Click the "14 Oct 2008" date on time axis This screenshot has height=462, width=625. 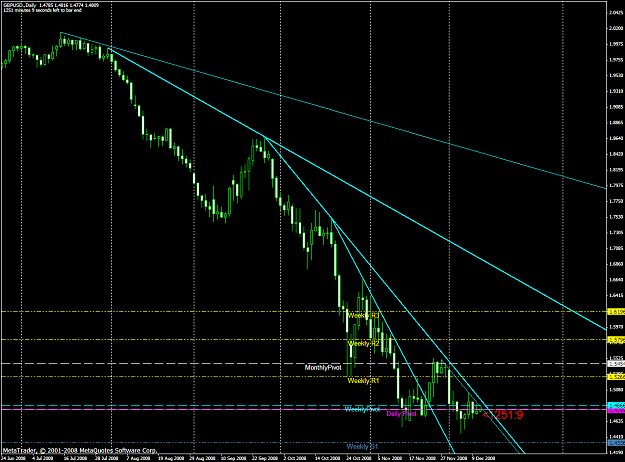[x=326, y=458]
